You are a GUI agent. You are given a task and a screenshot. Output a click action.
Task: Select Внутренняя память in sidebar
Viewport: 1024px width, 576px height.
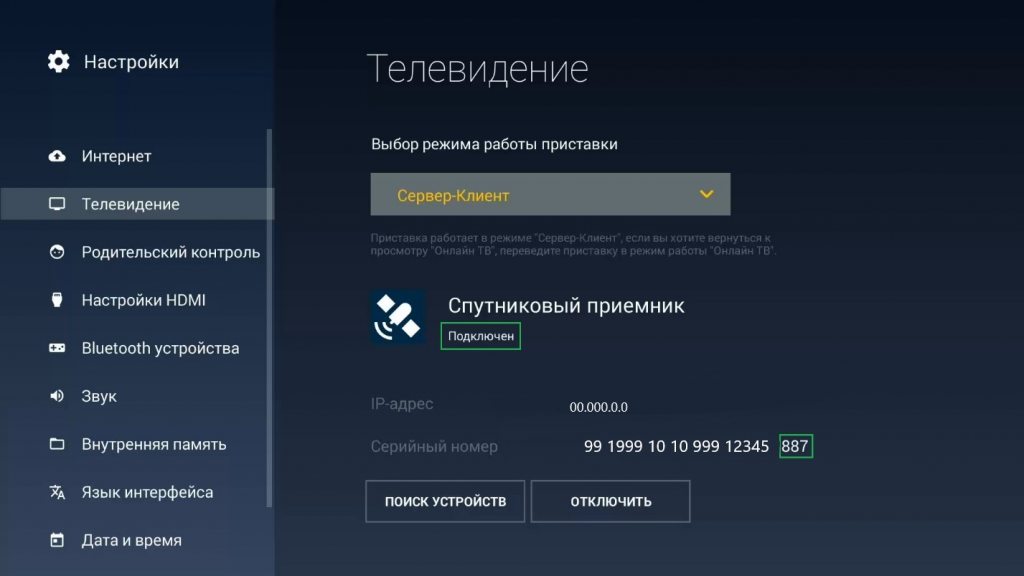click(x=137, y=444)
